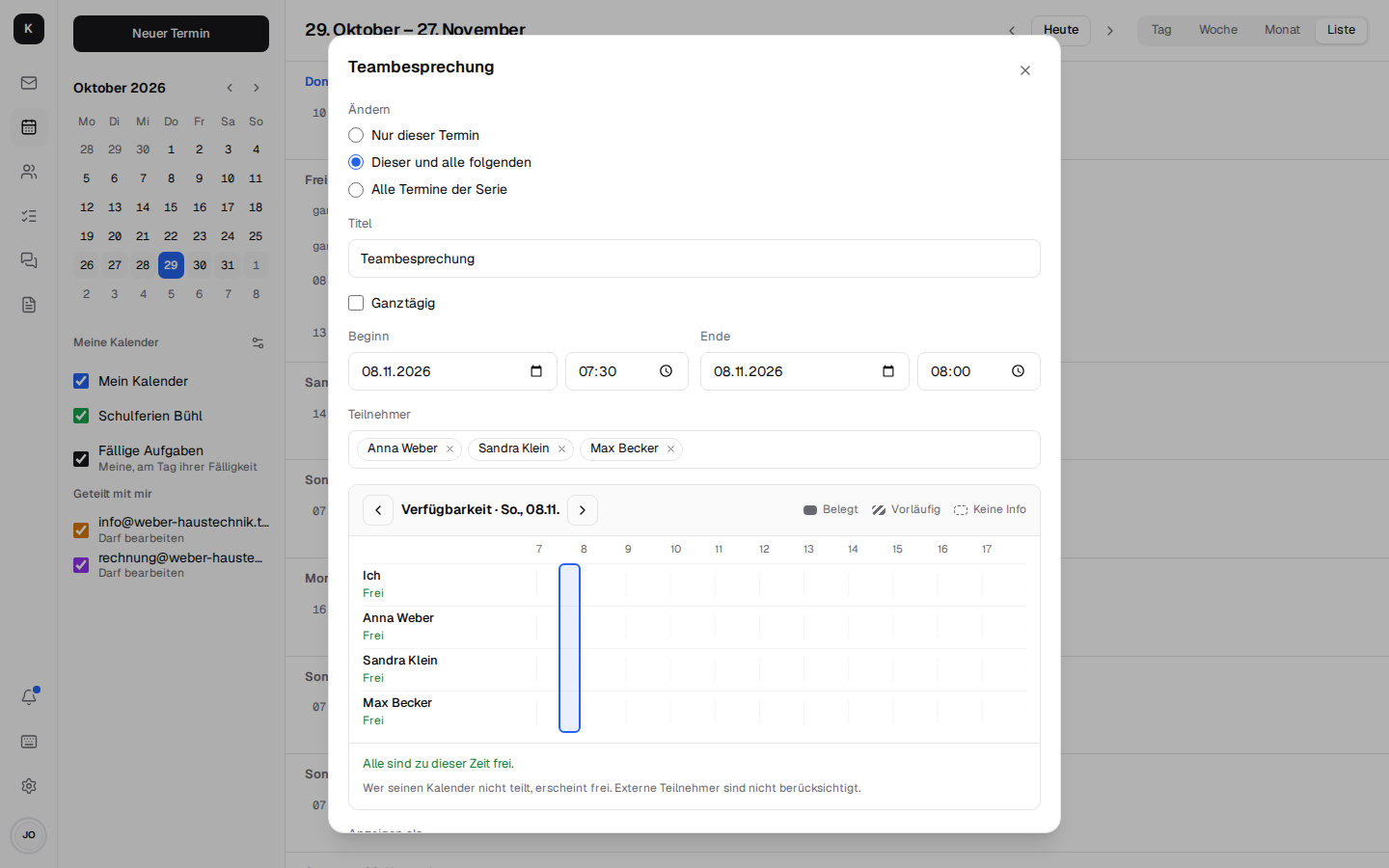Toggle the 'Mein Kalender' checkbox
Screen dimensions: 1389x868
pyautogui.click(x=81, y=381)
